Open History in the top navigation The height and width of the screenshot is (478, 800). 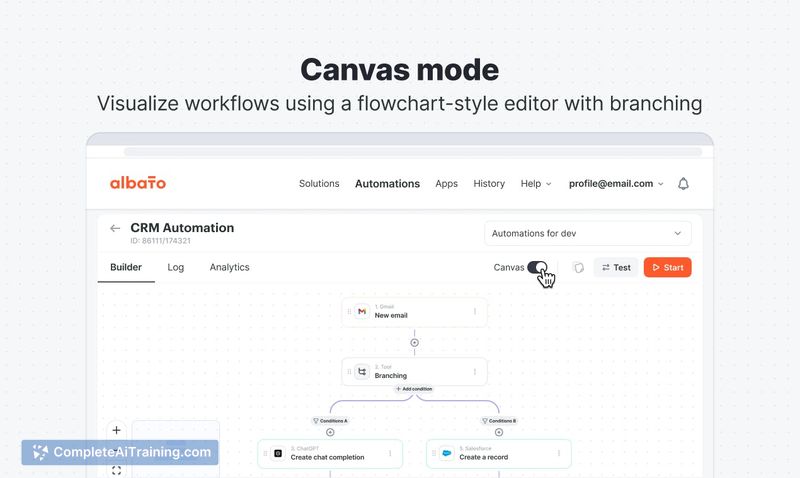[x=489, y=184]
